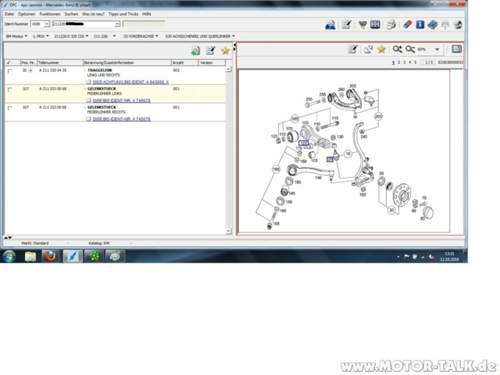Click the green export icon above parts list
Screen dimensions: 500x375
[x=196, y=51]
